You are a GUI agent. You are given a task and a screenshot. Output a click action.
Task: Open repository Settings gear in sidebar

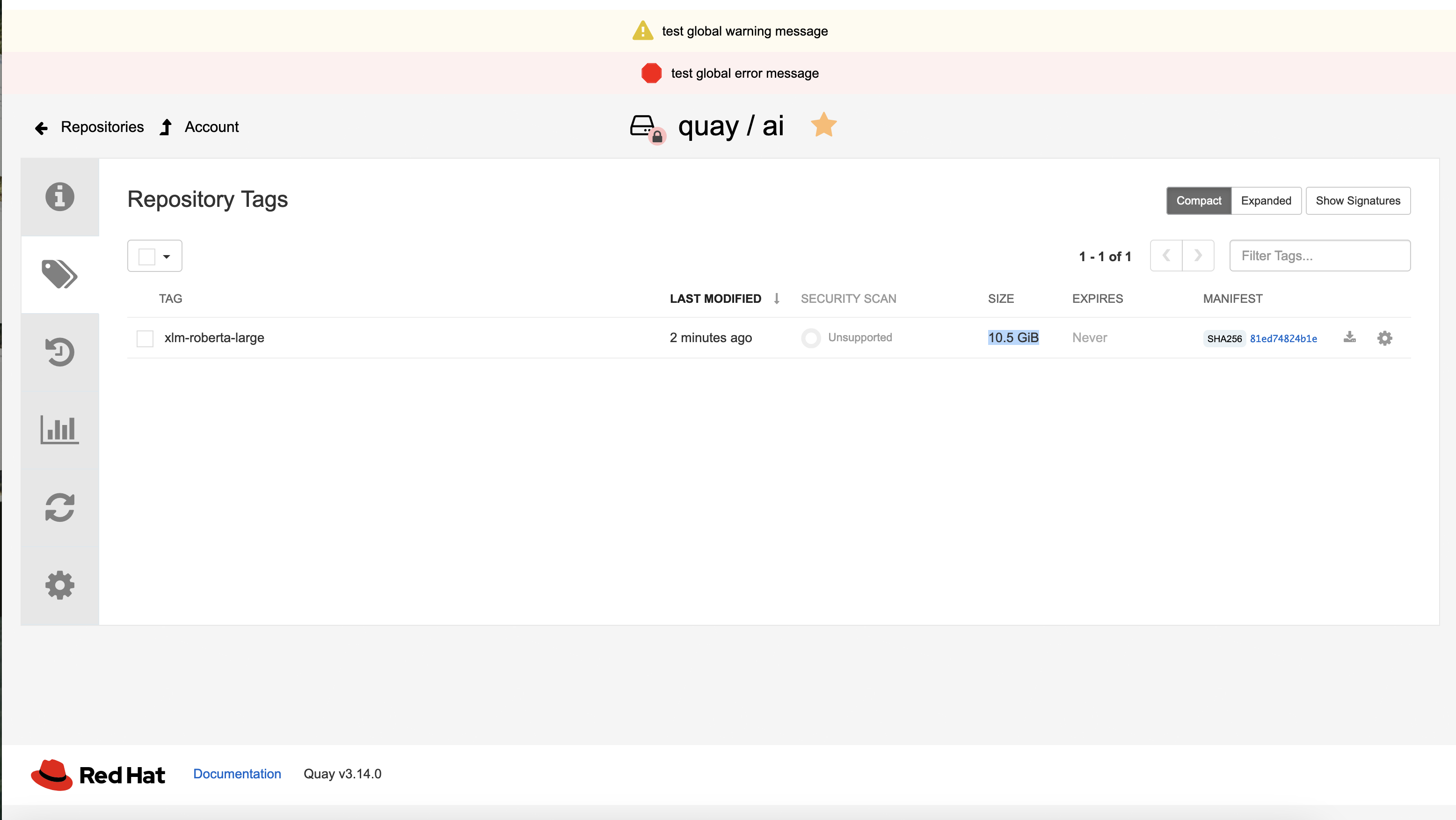pyautogui.click(x=60, y=585)
